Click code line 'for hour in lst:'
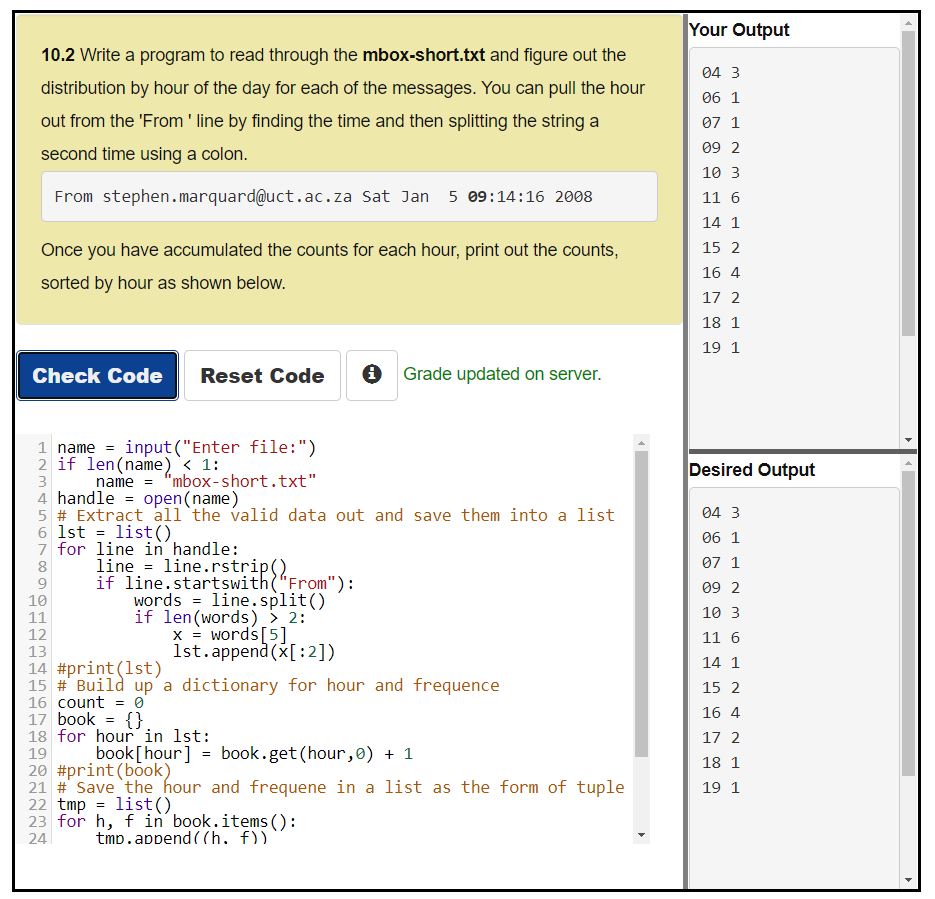 click(134, 736)
